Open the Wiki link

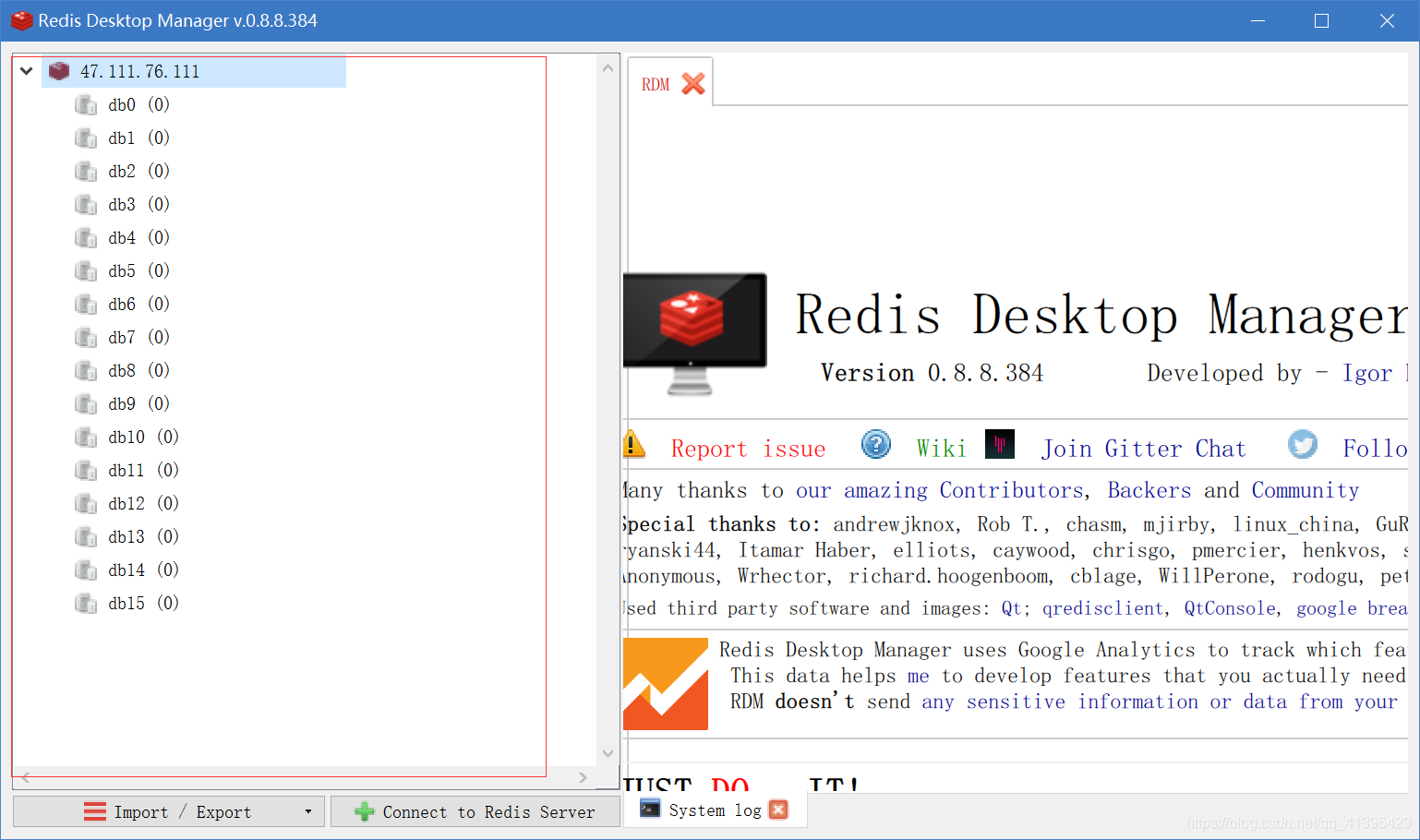(x=941, y=449)
